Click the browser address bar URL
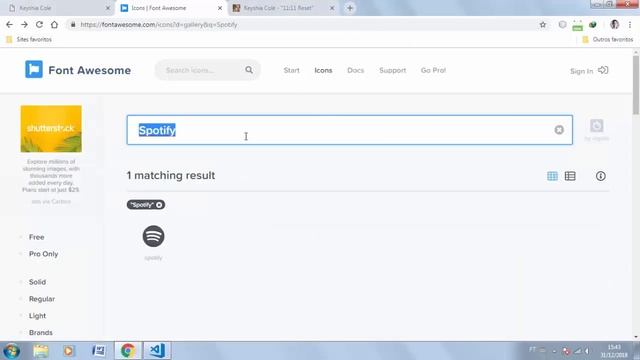 pos(159,25)
